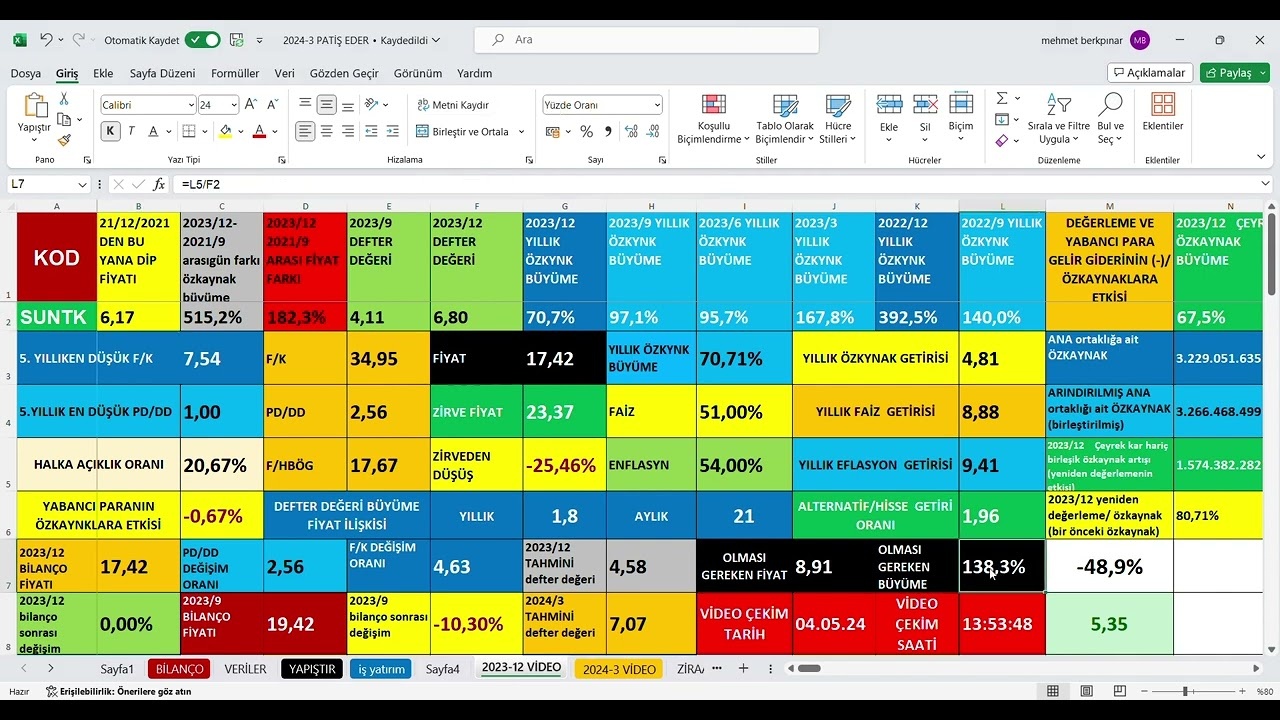This screenshot has width=1280, height=720.
Task: Click the Fill down-arrow icon in Düzenleme
Action: tap(1002, 119)
